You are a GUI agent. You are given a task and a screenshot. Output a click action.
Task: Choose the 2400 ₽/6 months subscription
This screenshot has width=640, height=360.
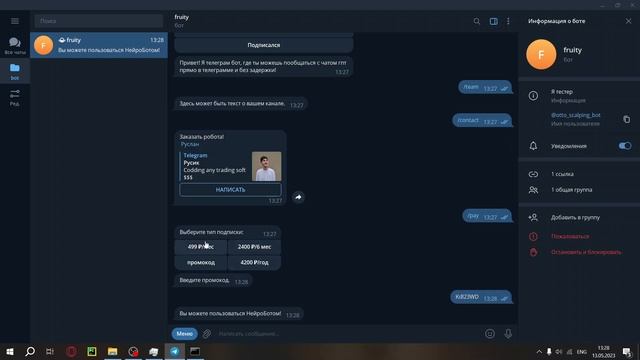tap(254, 247)
